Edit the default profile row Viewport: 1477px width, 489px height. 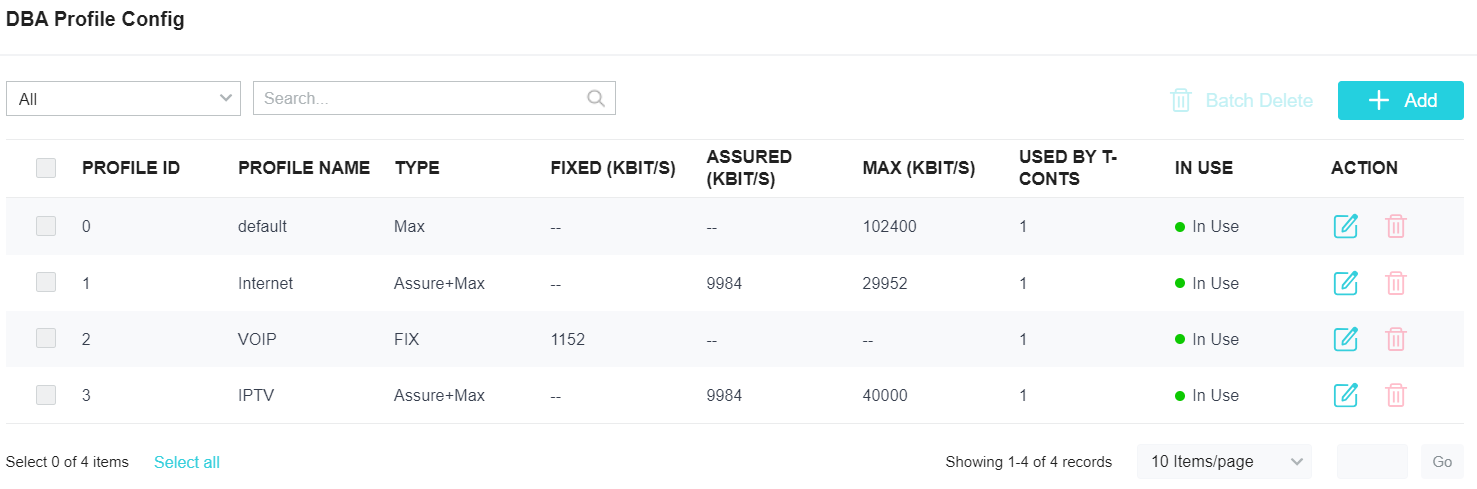1346,226
